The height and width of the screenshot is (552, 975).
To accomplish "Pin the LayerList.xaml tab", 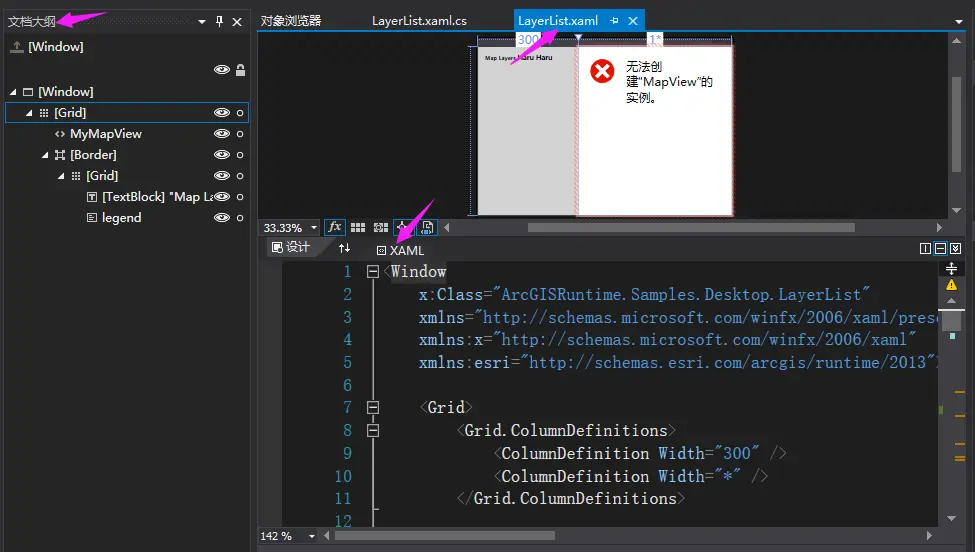I will click(x=614, y=21).
